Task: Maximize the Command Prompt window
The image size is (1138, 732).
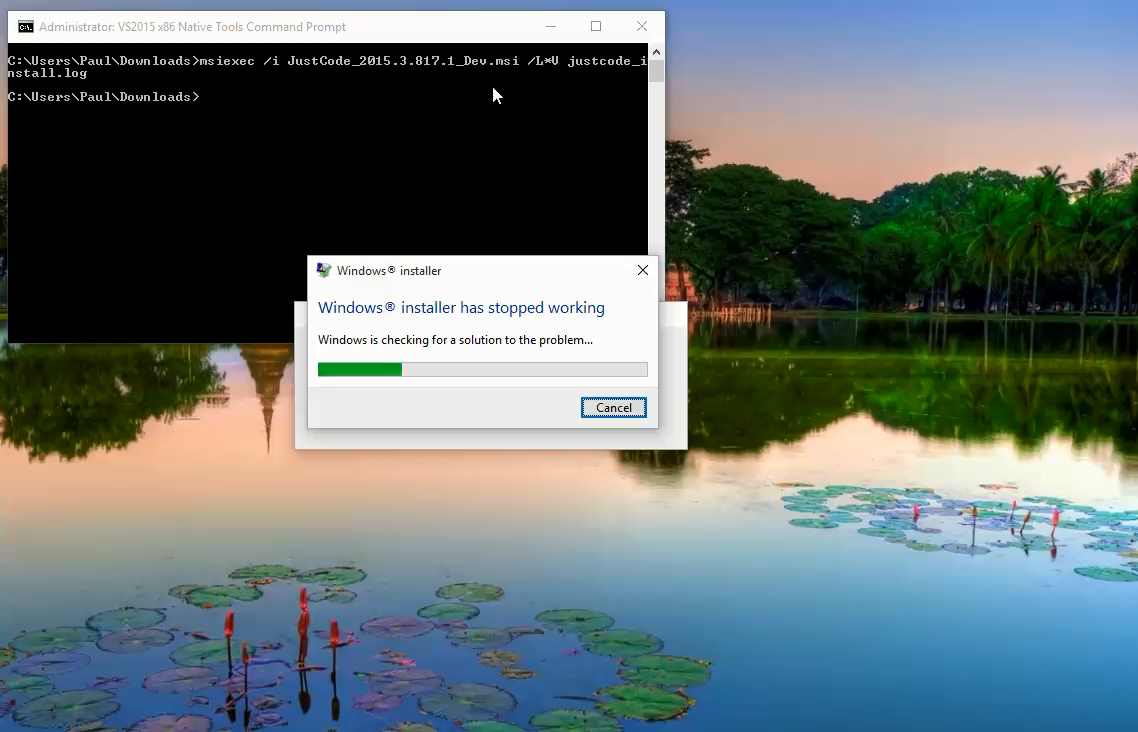Action: click(596, 26)
